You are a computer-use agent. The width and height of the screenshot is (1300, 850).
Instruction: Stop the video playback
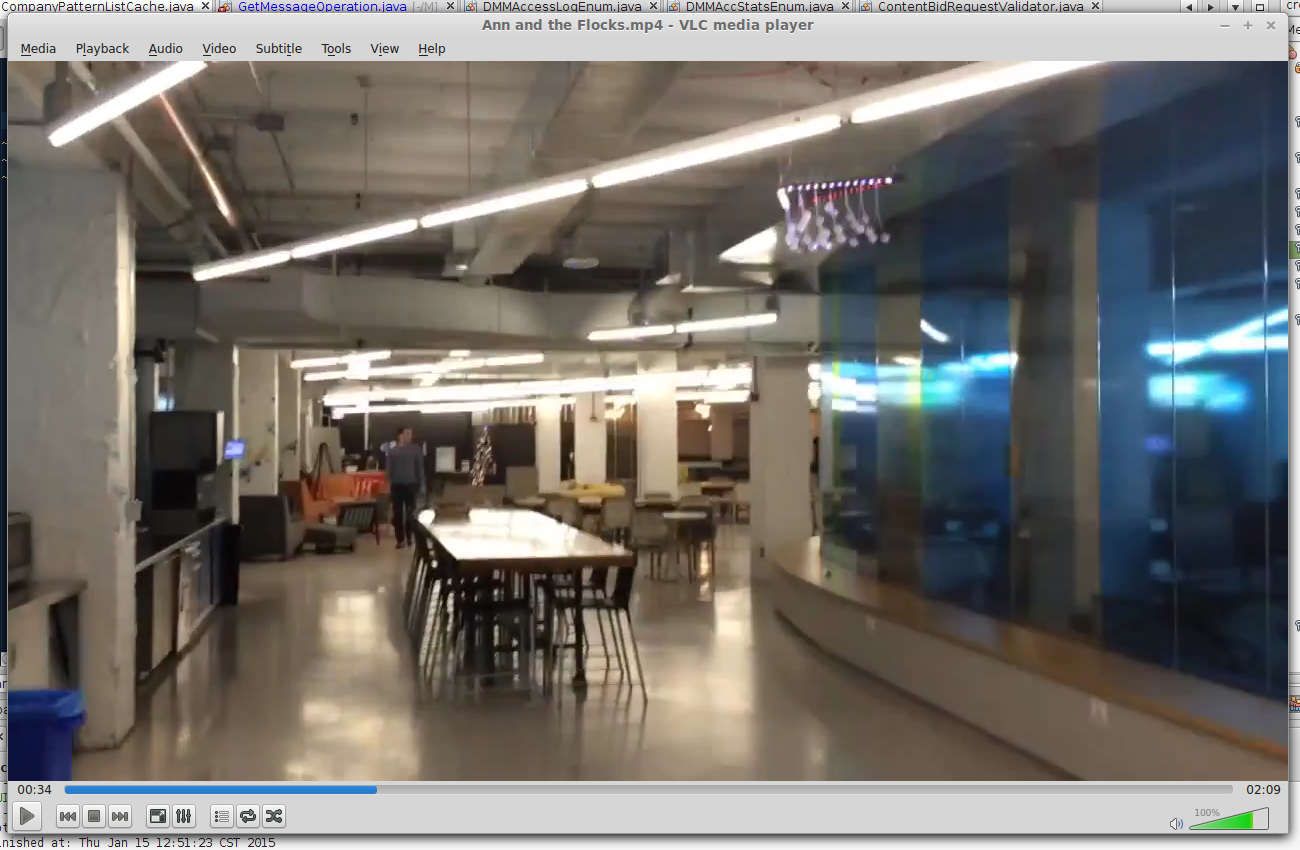94,816
